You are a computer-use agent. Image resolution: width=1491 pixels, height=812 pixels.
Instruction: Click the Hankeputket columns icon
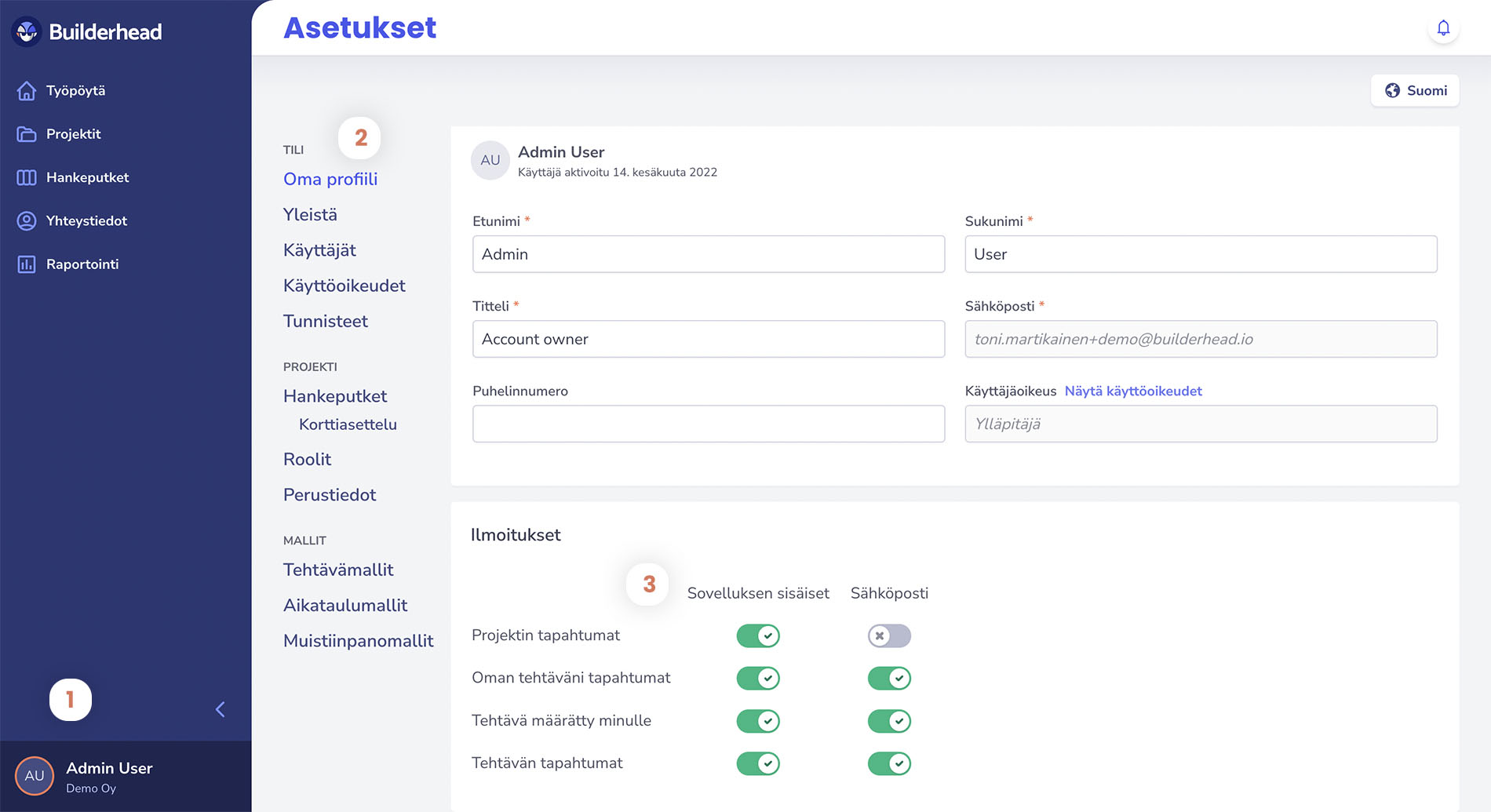(27, 177)
